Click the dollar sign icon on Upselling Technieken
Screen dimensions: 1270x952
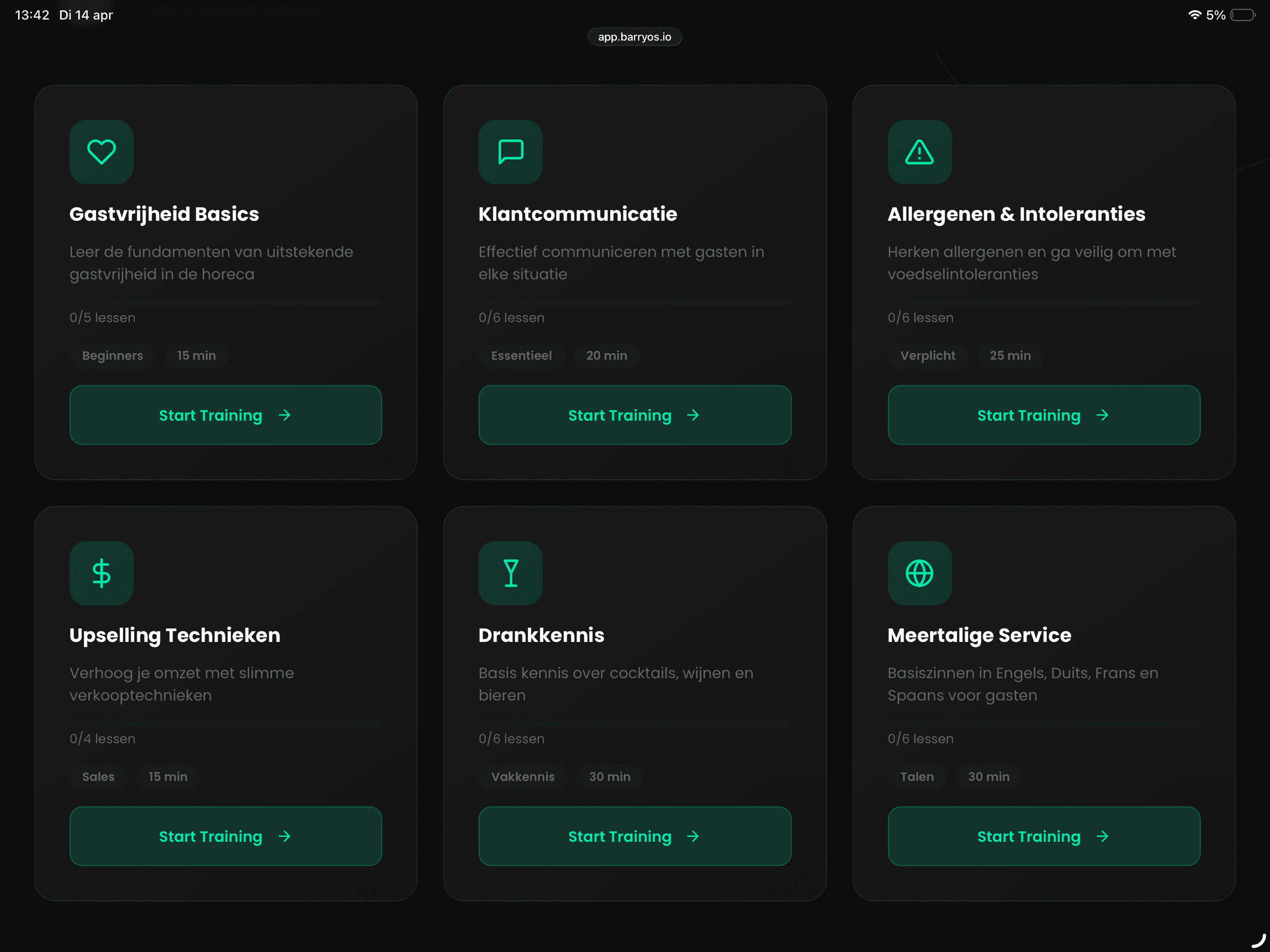102,573
